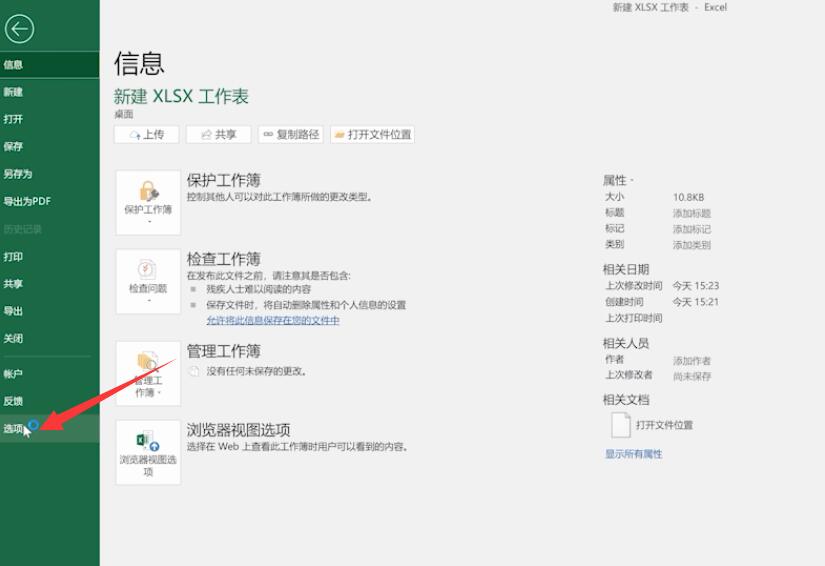Viewport: 825px width, 566px height.
Task: Select 打开 in the sidebar
Action: (x=49, y=119)
